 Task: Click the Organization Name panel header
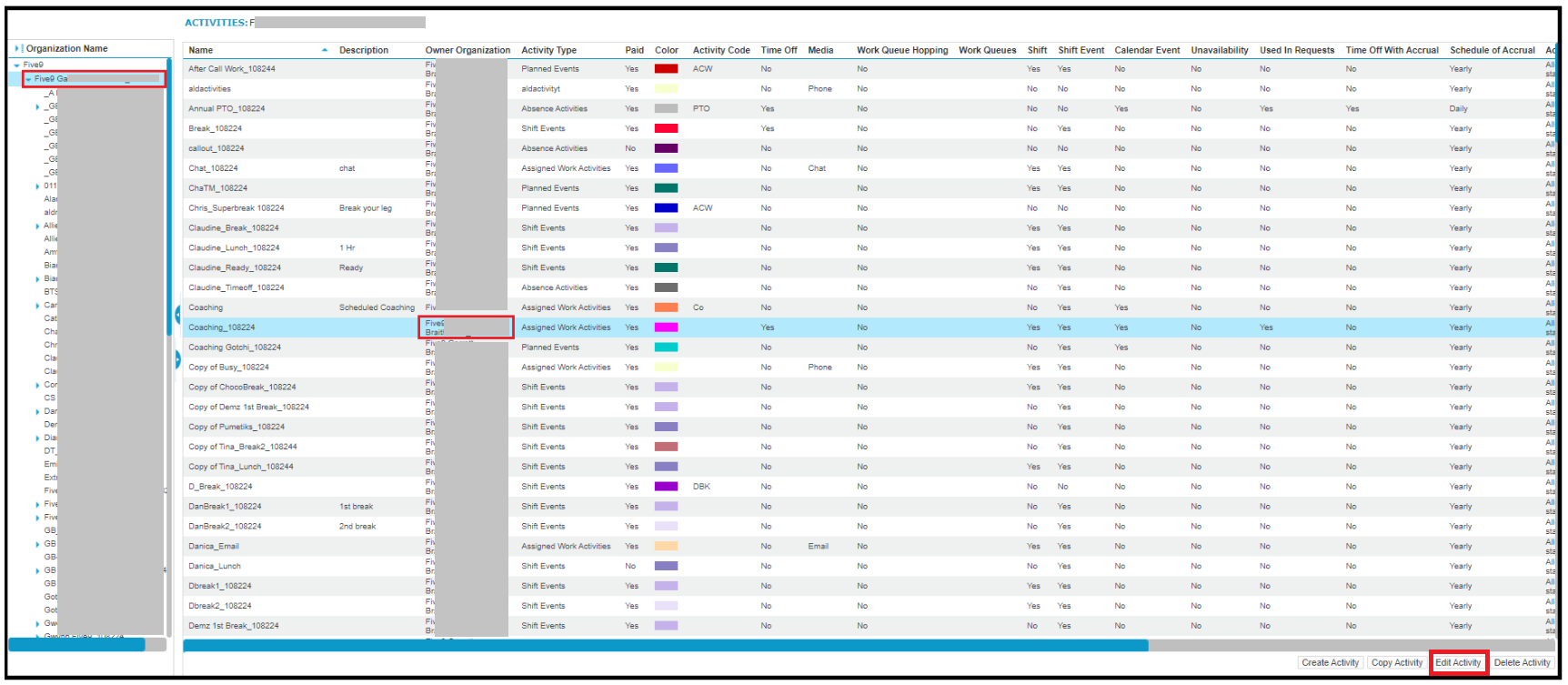pos(66,48)
